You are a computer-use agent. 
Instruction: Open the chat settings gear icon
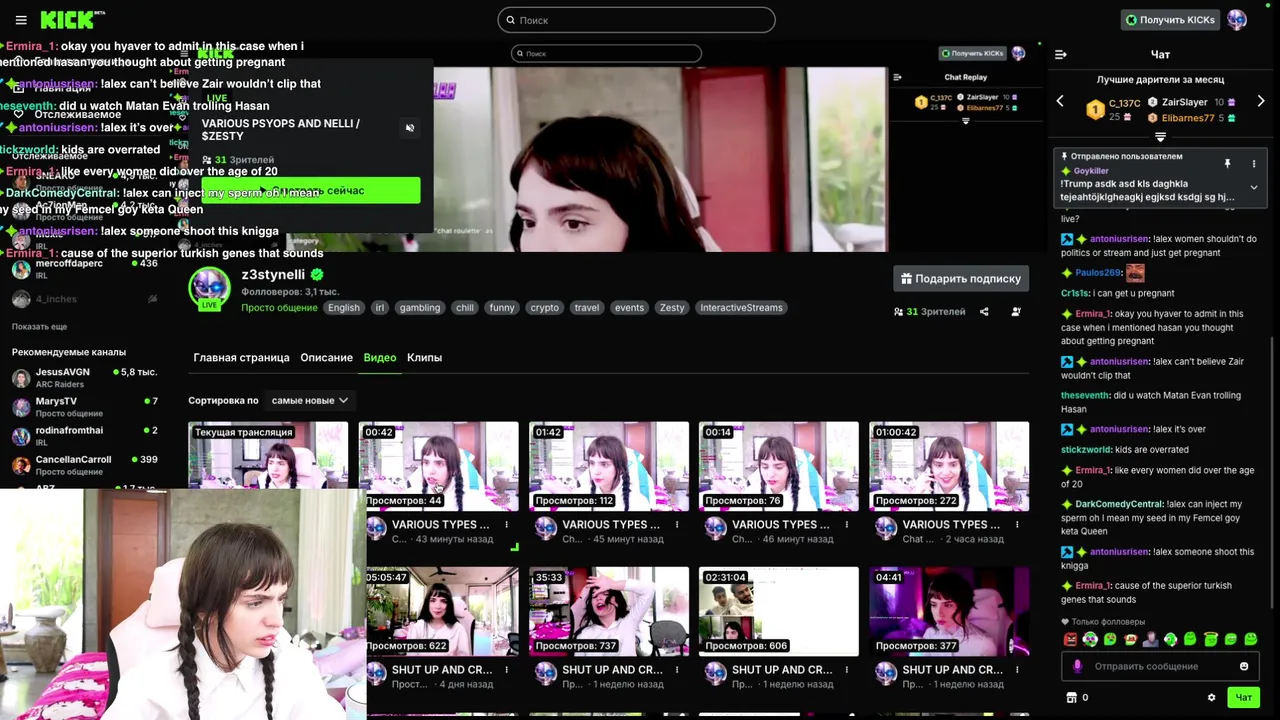[1211, 697]
